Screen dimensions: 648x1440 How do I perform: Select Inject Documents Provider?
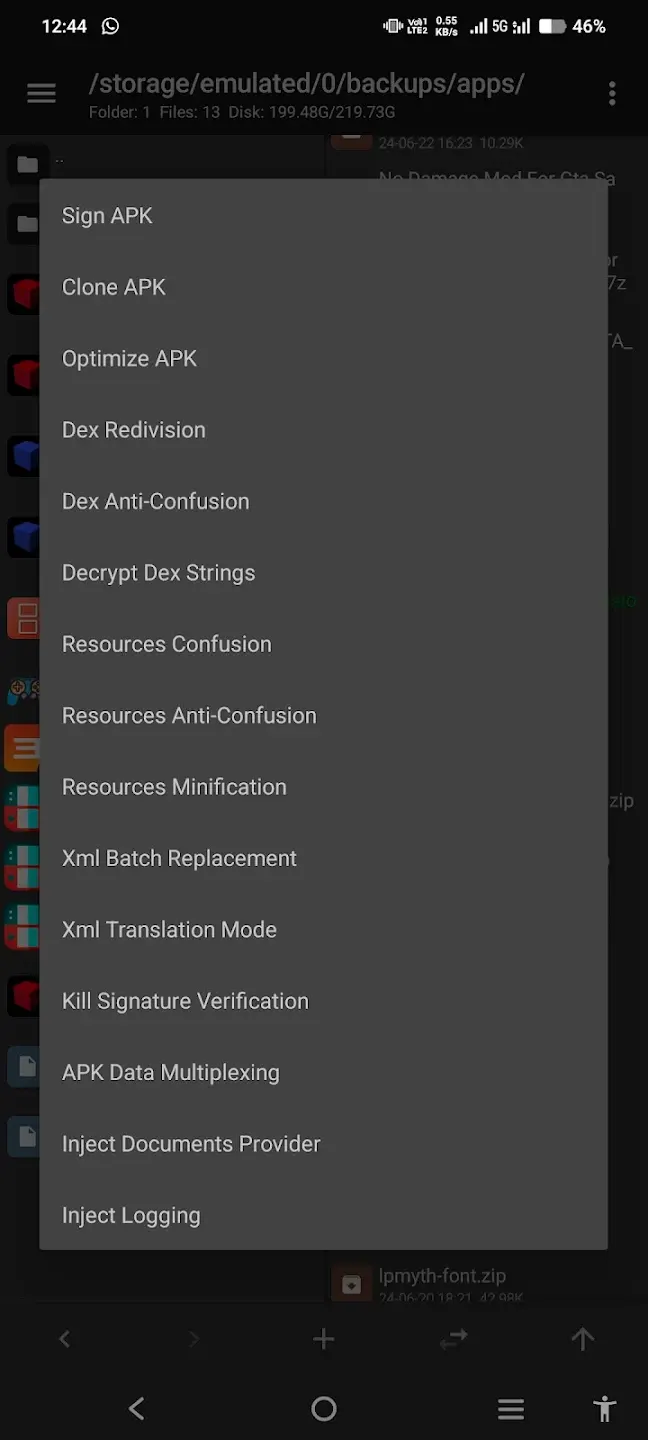[191, 1144]
